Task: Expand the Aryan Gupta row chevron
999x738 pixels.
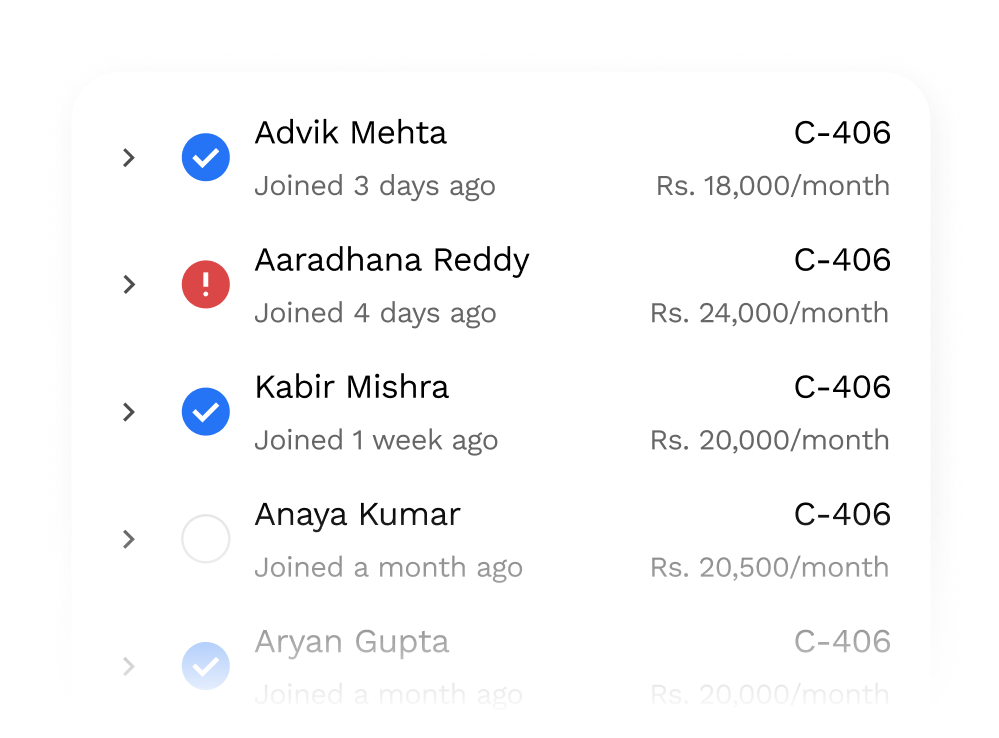Action: (128, 667)
